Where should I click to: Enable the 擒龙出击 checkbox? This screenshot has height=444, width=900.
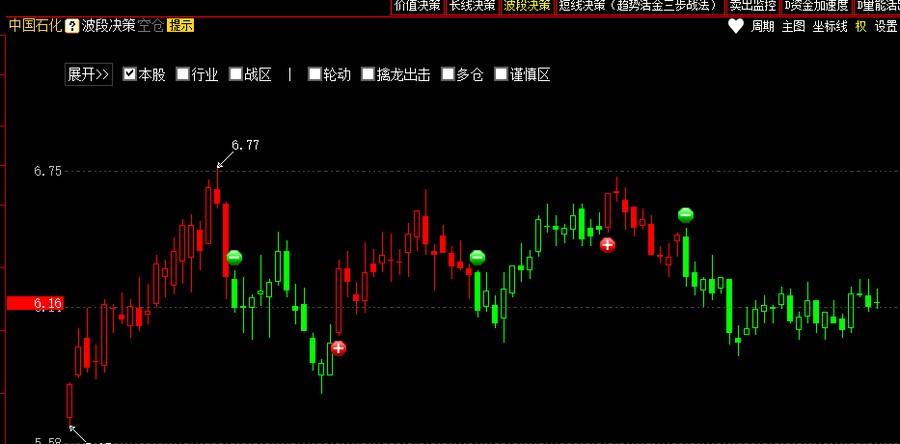[x=367, y=74]
